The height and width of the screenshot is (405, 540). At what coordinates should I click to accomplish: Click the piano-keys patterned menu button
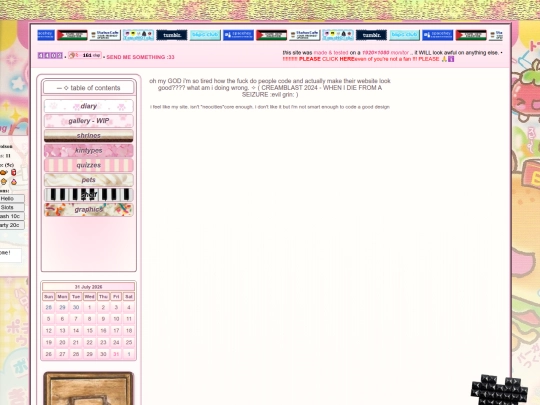pos(89,195)
